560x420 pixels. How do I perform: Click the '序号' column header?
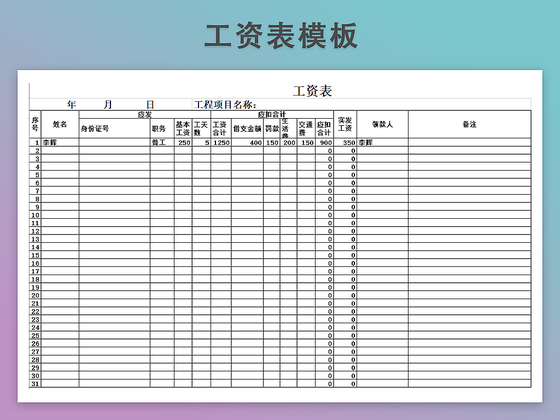coord(35,124)
